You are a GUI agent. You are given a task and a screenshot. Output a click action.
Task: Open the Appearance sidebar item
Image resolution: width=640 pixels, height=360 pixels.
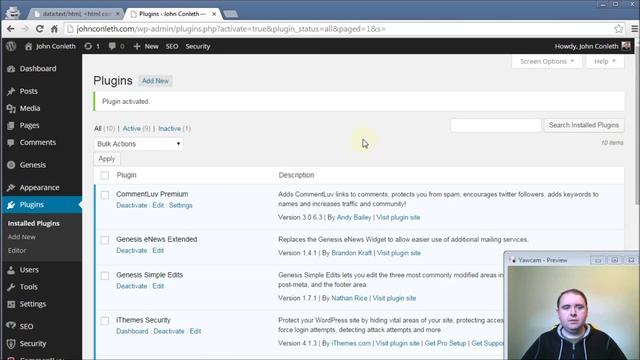(x=39, y=188)
